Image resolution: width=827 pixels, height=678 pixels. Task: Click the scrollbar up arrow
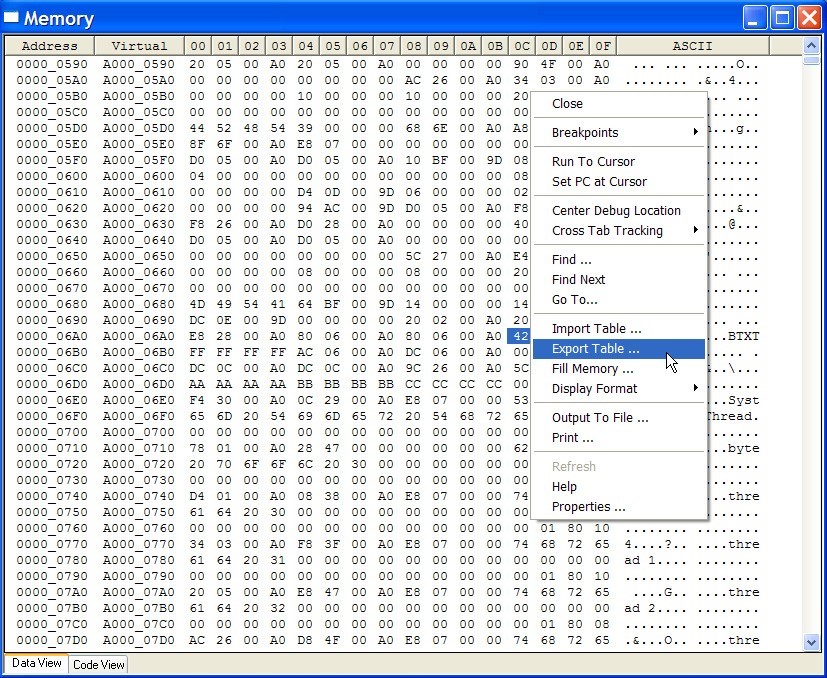pos(812,44)
